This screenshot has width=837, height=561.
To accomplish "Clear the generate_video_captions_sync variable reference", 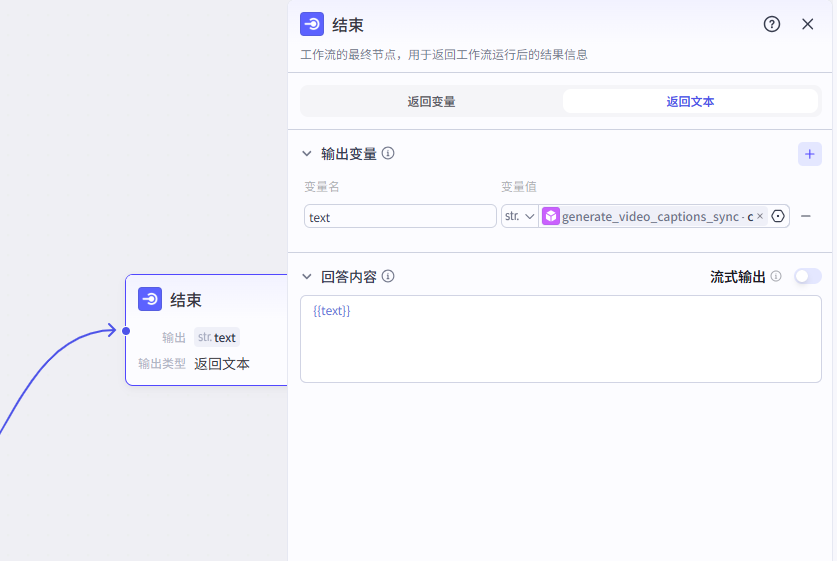I will pyautogui.click(x=760, y=216).
